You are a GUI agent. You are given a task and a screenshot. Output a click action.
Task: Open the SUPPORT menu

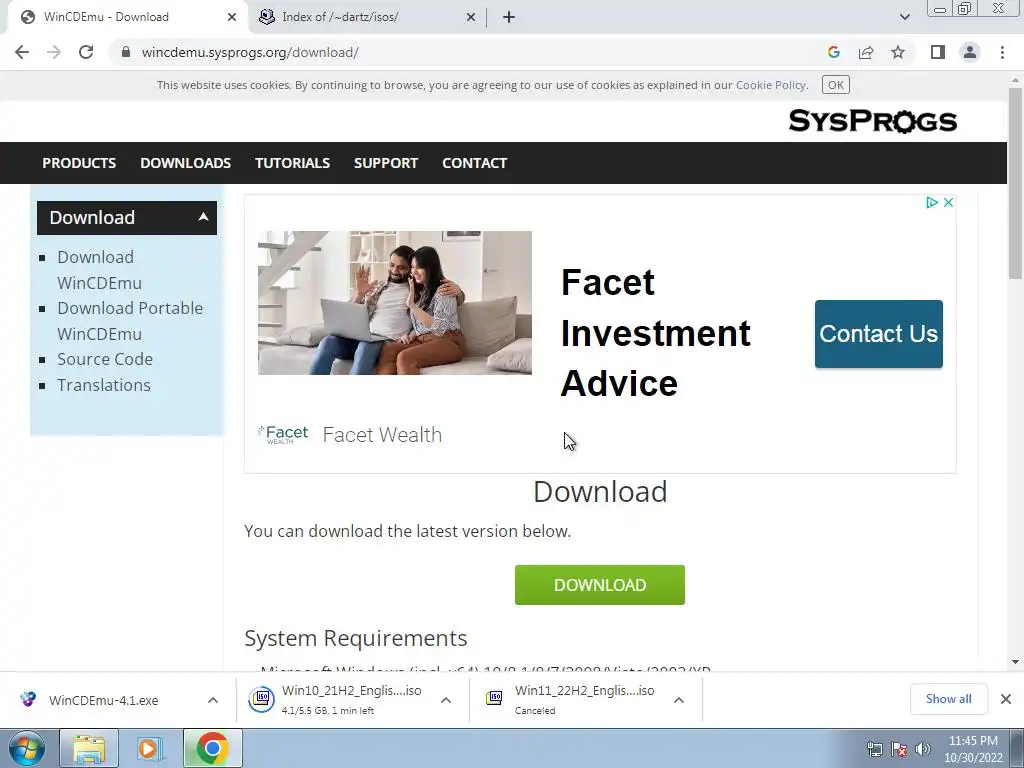[x=386, y=163]
